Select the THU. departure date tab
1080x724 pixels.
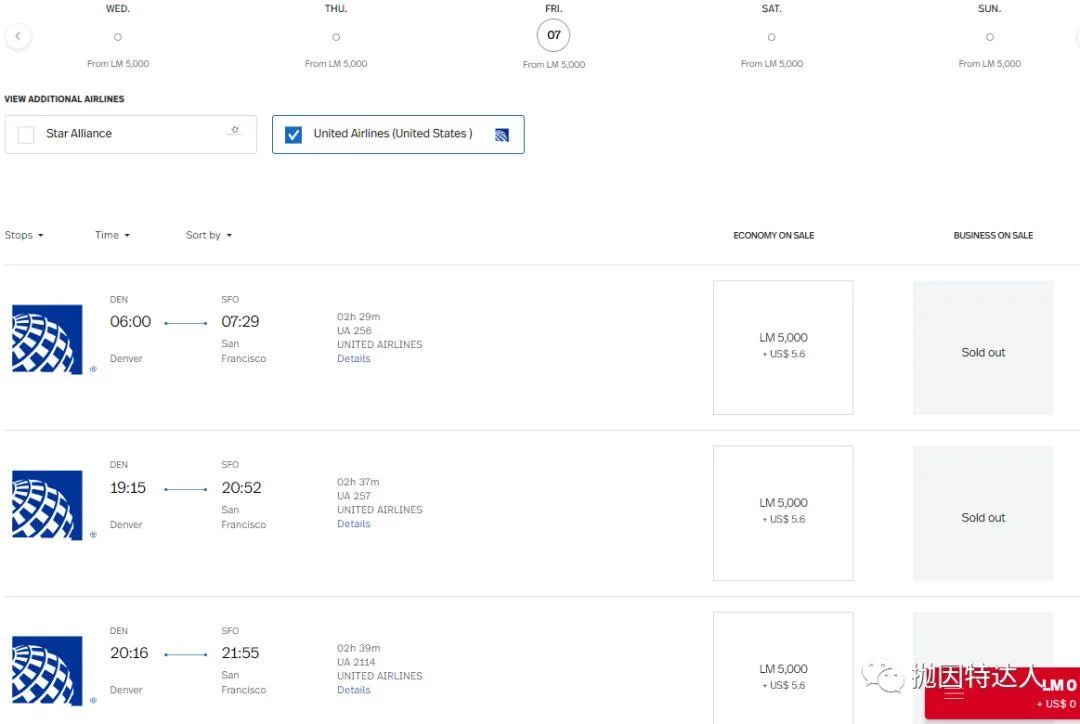pyautogui.click(x=335, y=36)
